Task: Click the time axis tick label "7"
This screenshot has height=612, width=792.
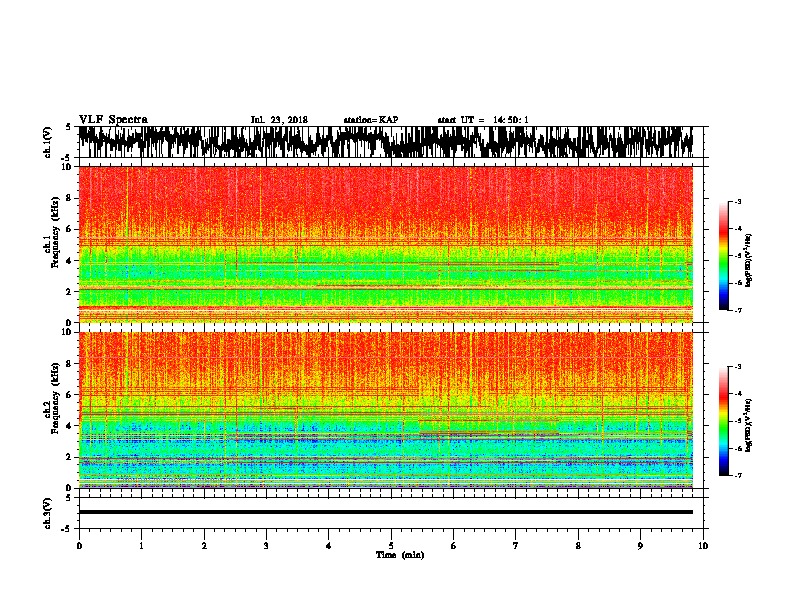Action: coord(516,546)
